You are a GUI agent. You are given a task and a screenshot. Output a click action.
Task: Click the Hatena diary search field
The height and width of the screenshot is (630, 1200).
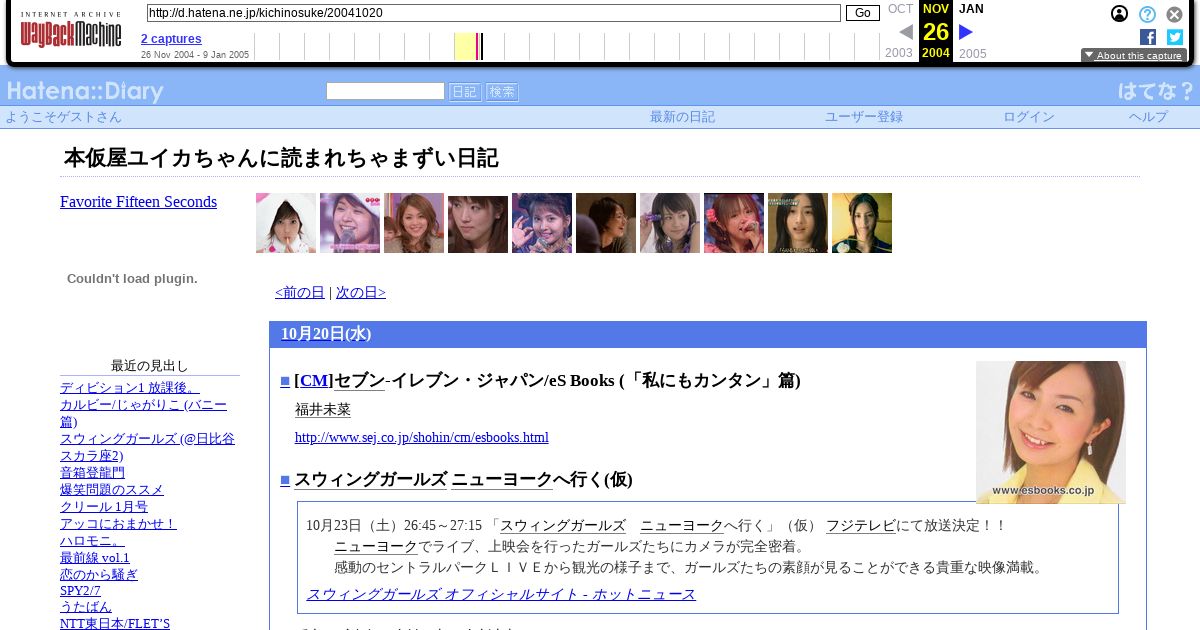tap(385, 91)
